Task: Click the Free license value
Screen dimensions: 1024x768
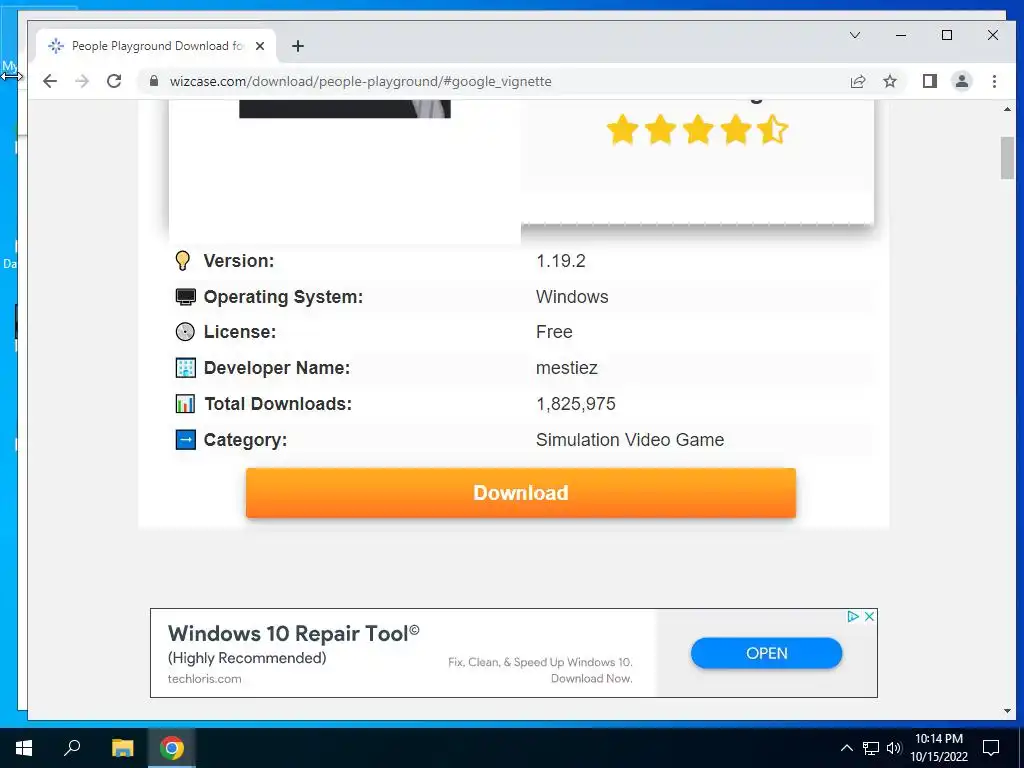Action: (x=554, y=332)
